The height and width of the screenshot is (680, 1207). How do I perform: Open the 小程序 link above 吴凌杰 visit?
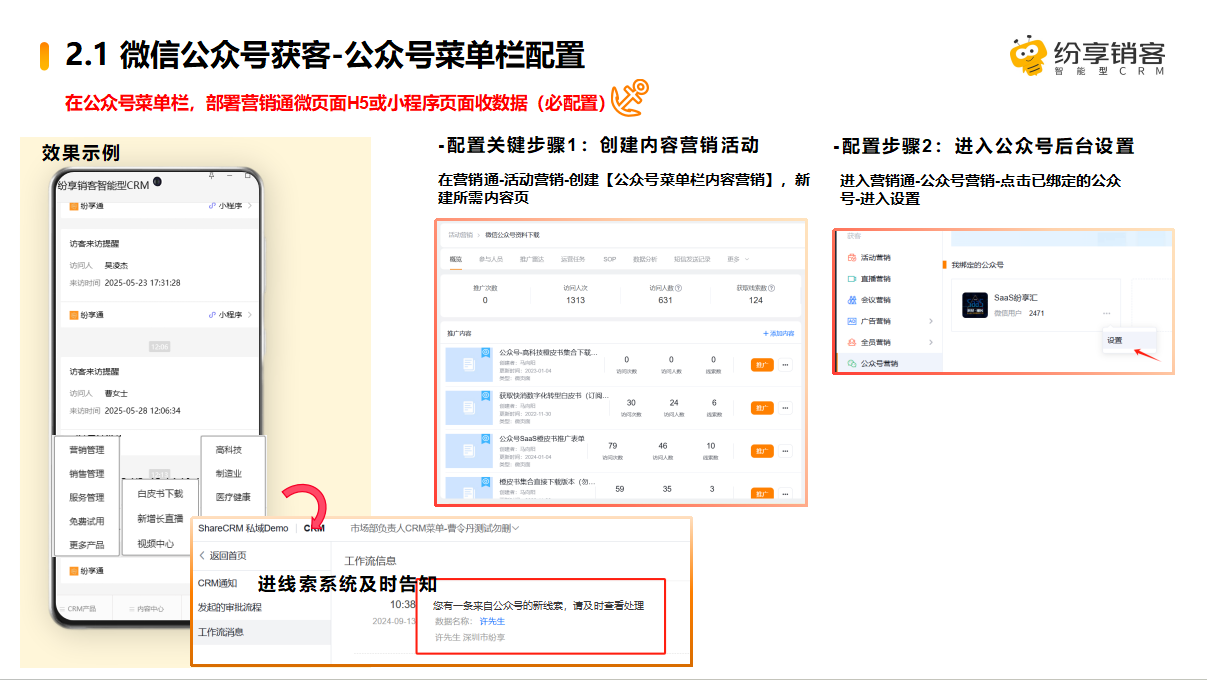(x=229, y=205)
